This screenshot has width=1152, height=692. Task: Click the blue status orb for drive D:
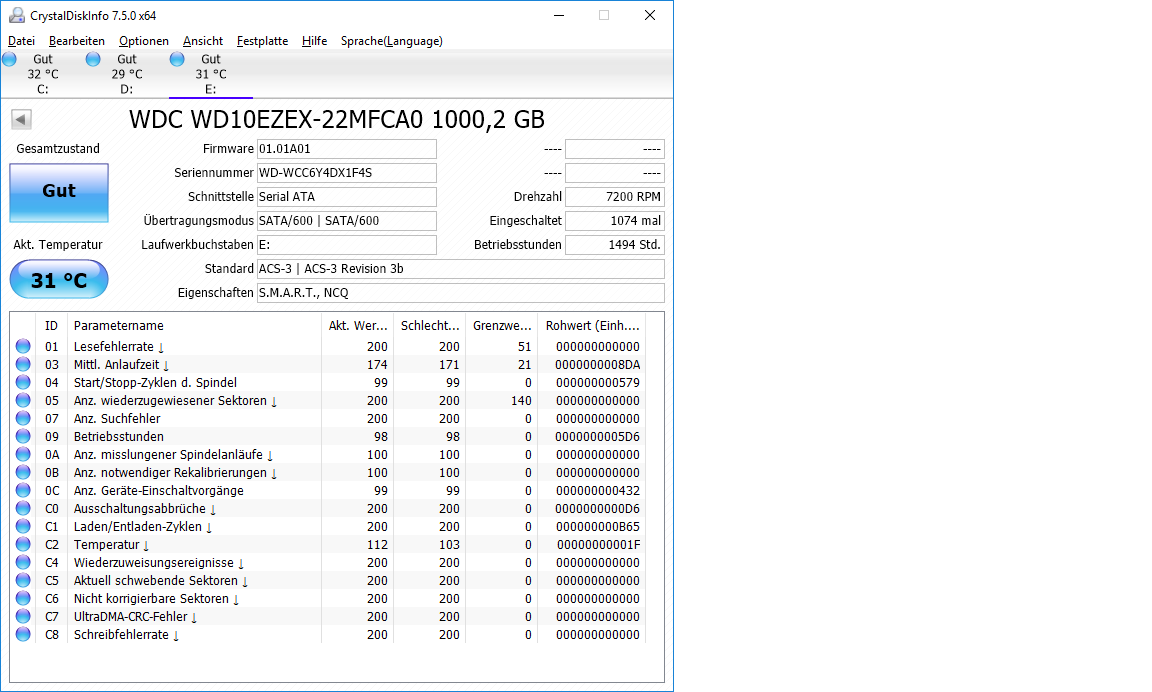tap(93, 60)
